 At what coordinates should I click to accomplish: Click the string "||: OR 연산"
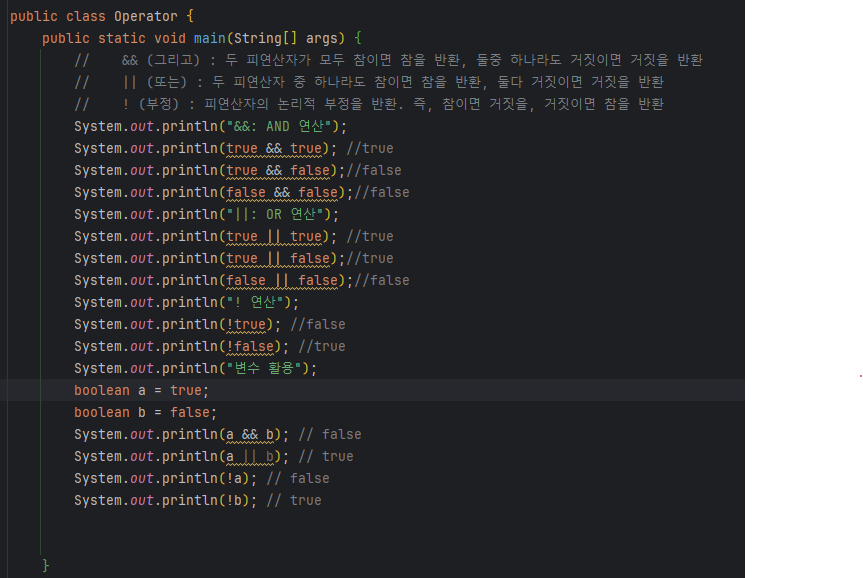tap(275, 215)
